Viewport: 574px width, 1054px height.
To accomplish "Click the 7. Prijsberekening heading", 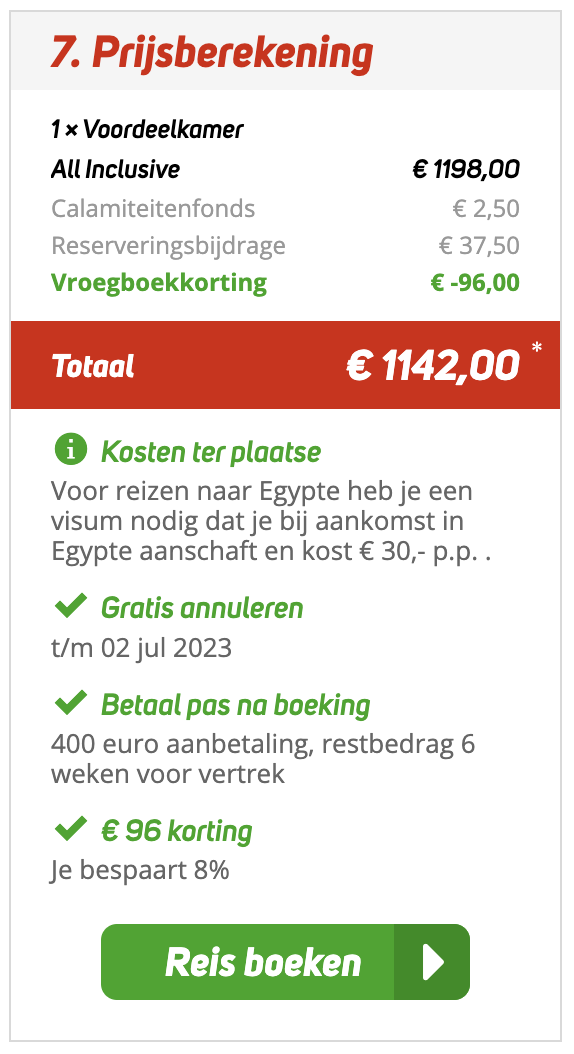I will (212, 54).
